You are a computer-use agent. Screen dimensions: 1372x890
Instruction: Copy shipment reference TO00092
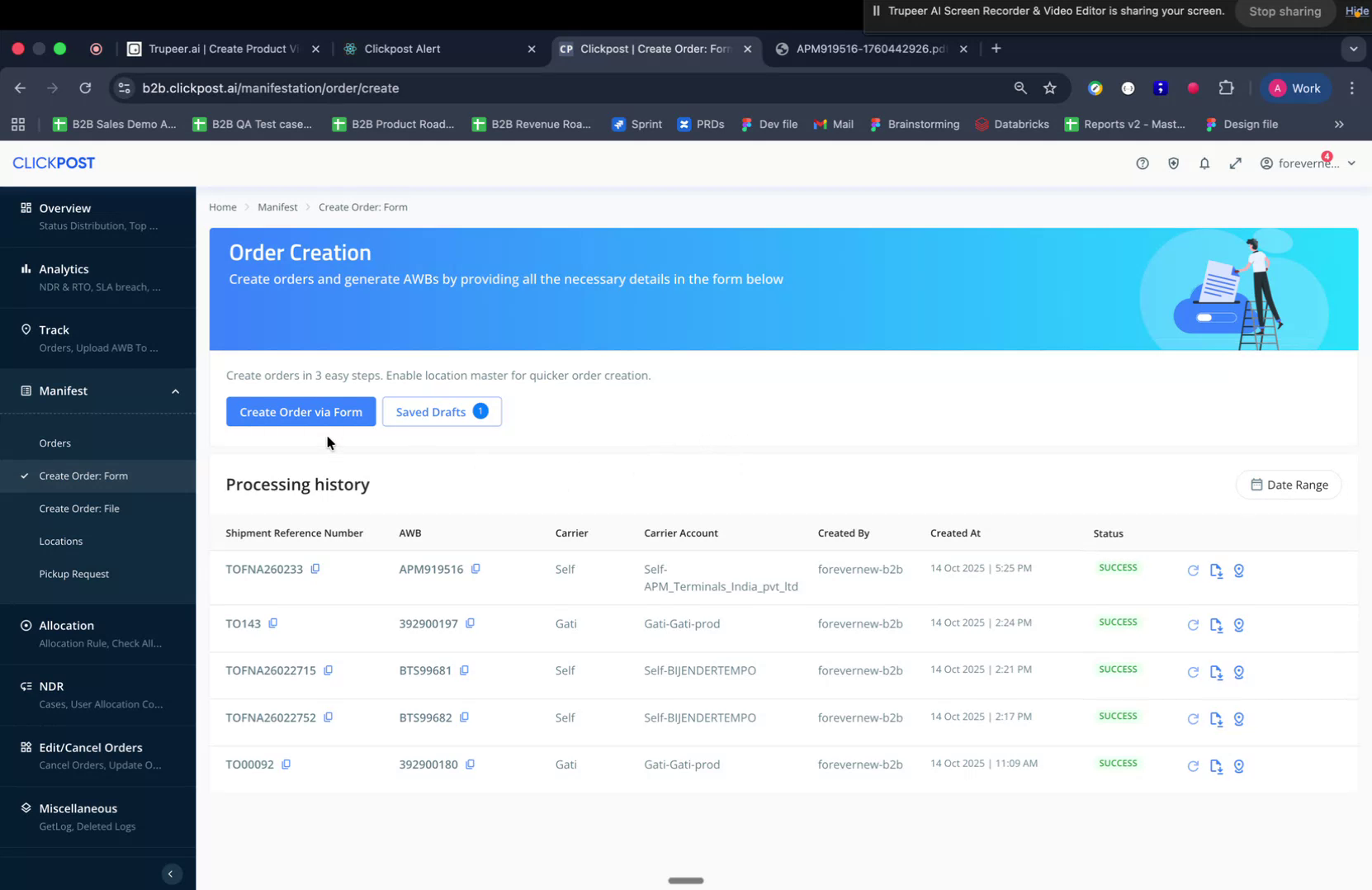286,764
